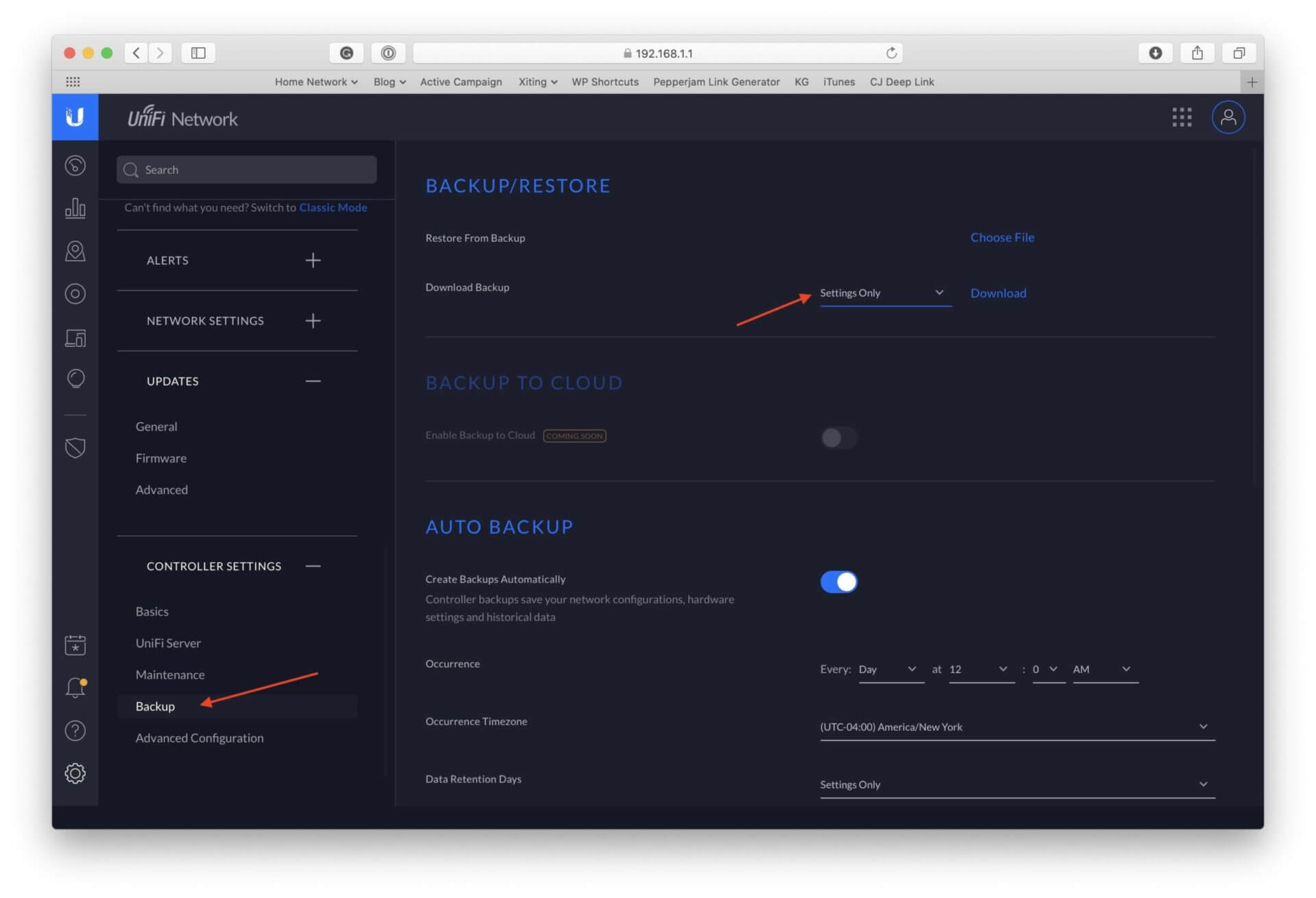Open the minute 0 dropdown
Viewport: 1316px width, 898px height.
coord(1049,670)
